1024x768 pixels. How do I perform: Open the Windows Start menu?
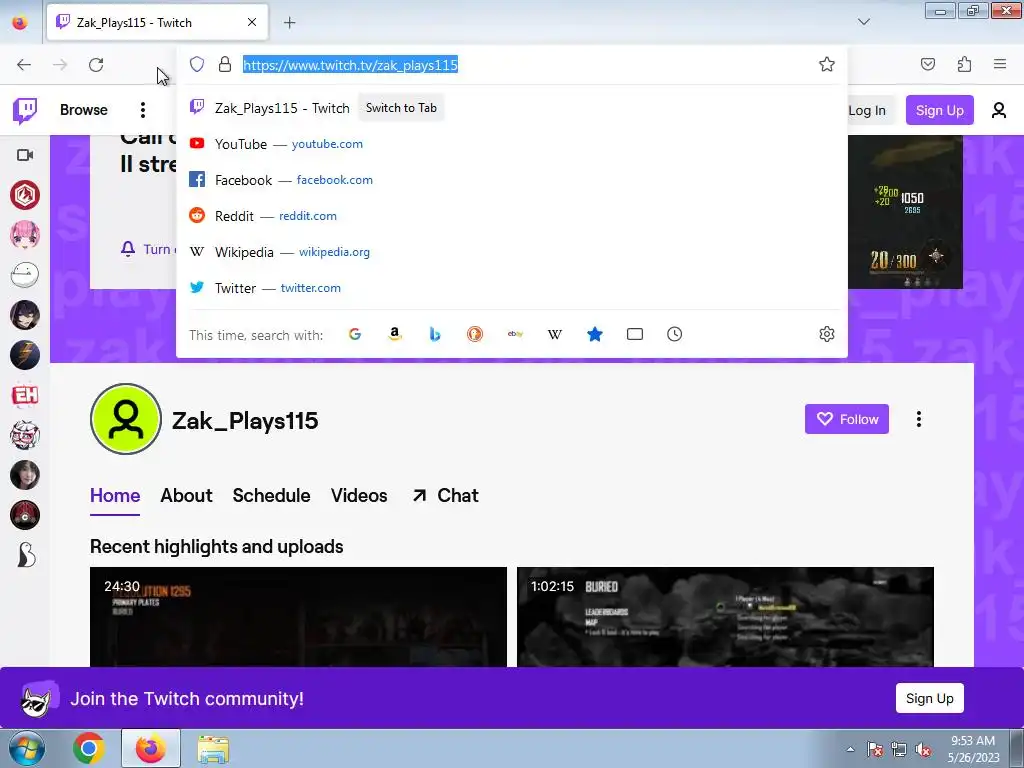pos(27,748)
